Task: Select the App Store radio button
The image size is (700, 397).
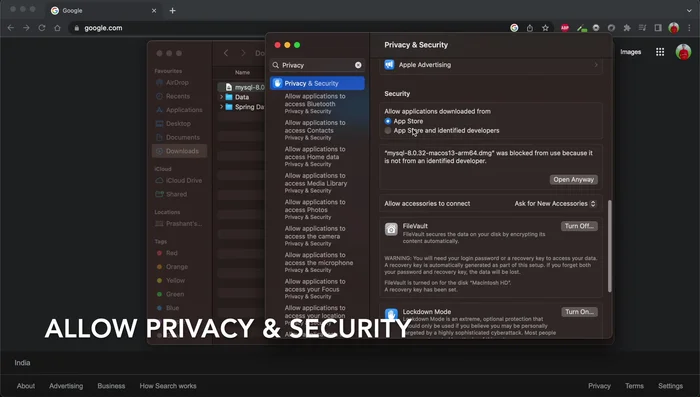Action: 388,121
